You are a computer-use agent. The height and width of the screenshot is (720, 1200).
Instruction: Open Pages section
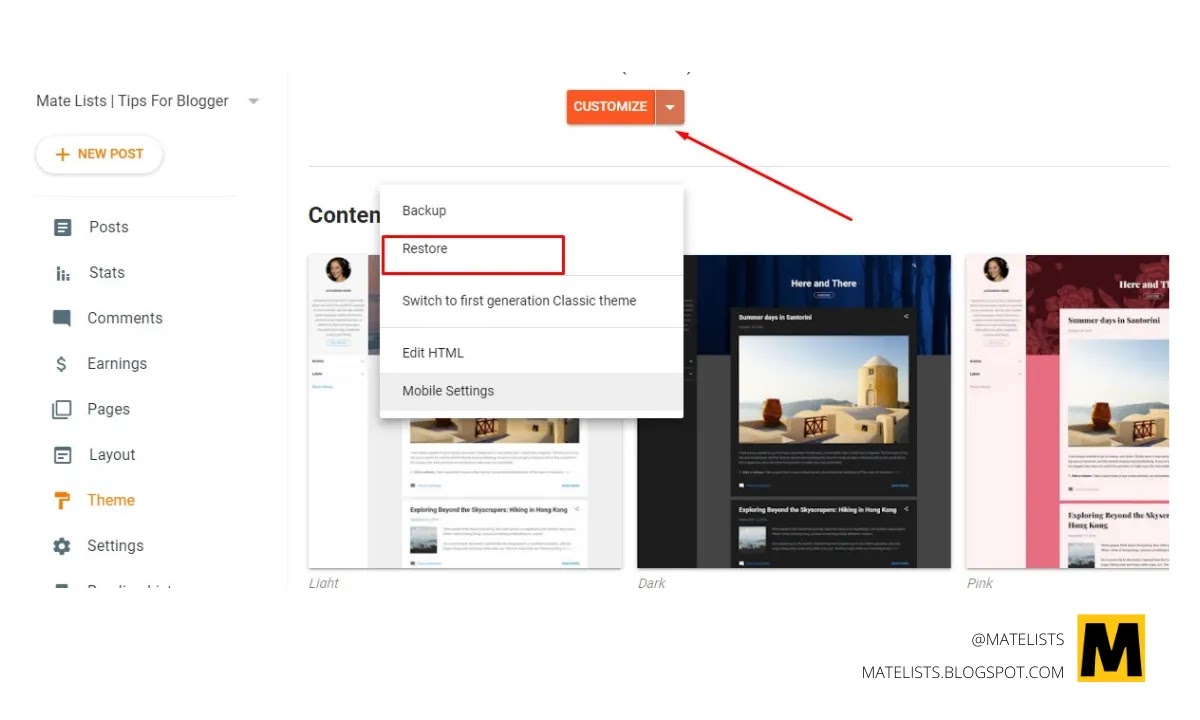[109, 409]
